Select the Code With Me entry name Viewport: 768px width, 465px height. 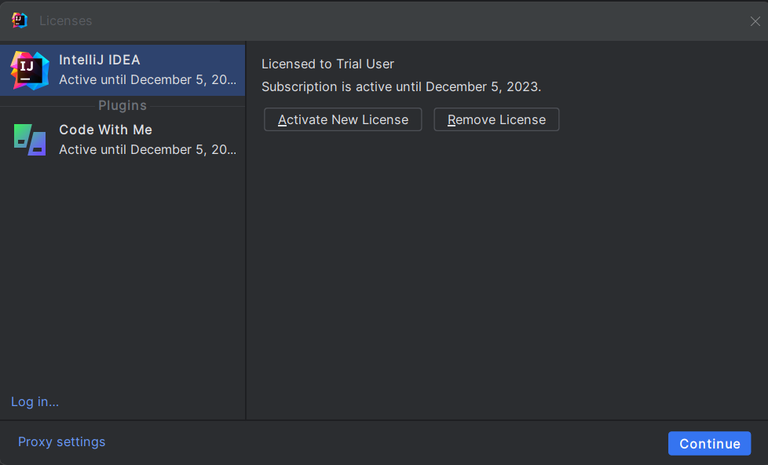pos(105,130)
